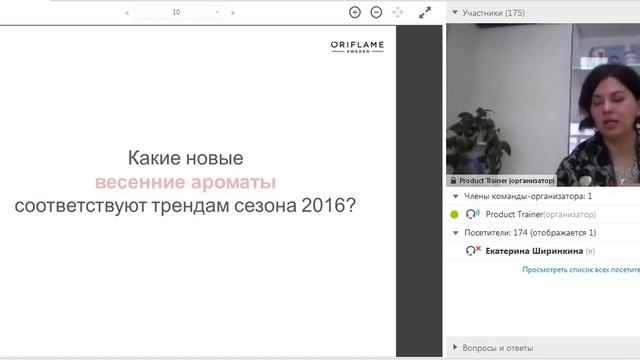Viewport: 640px width, 360px height.
Task: Zoom out with the minus icon
Action: pos(376,12)
